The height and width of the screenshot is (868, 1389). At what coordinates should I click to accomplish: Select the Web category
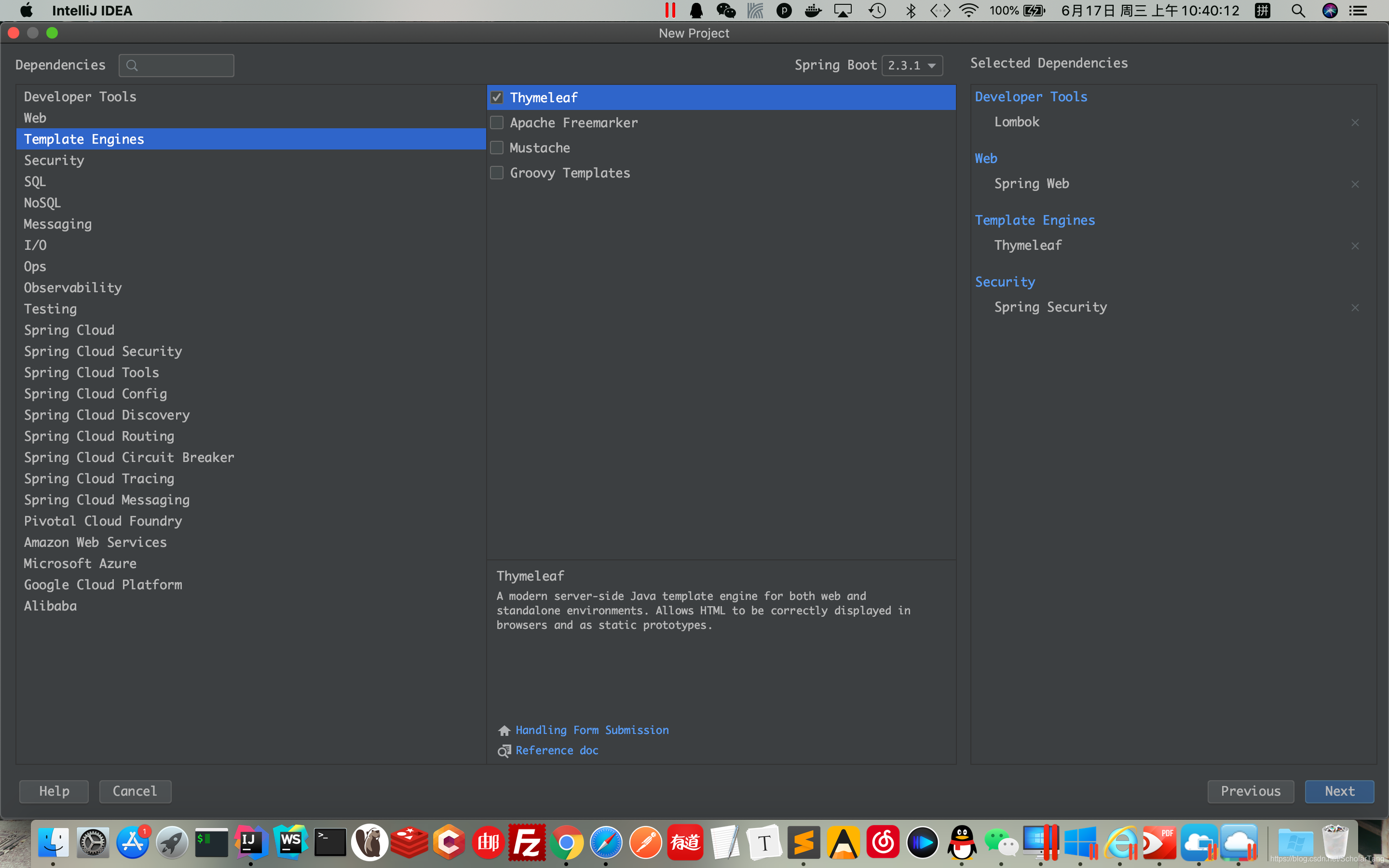click(251, 118)
